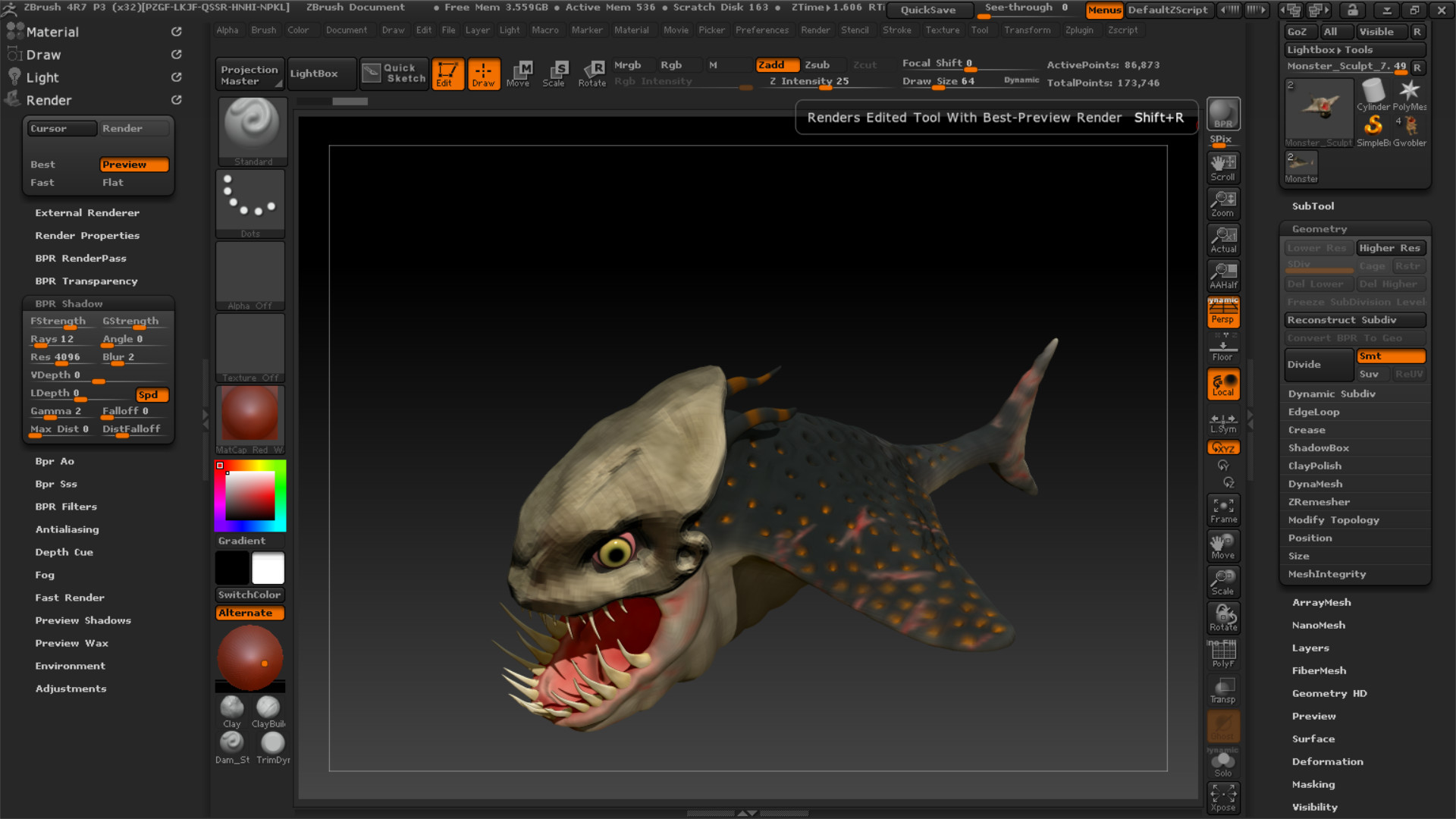The image size is (1456, 819).
Task: Open the Document menu
Action: click(347, 30)
